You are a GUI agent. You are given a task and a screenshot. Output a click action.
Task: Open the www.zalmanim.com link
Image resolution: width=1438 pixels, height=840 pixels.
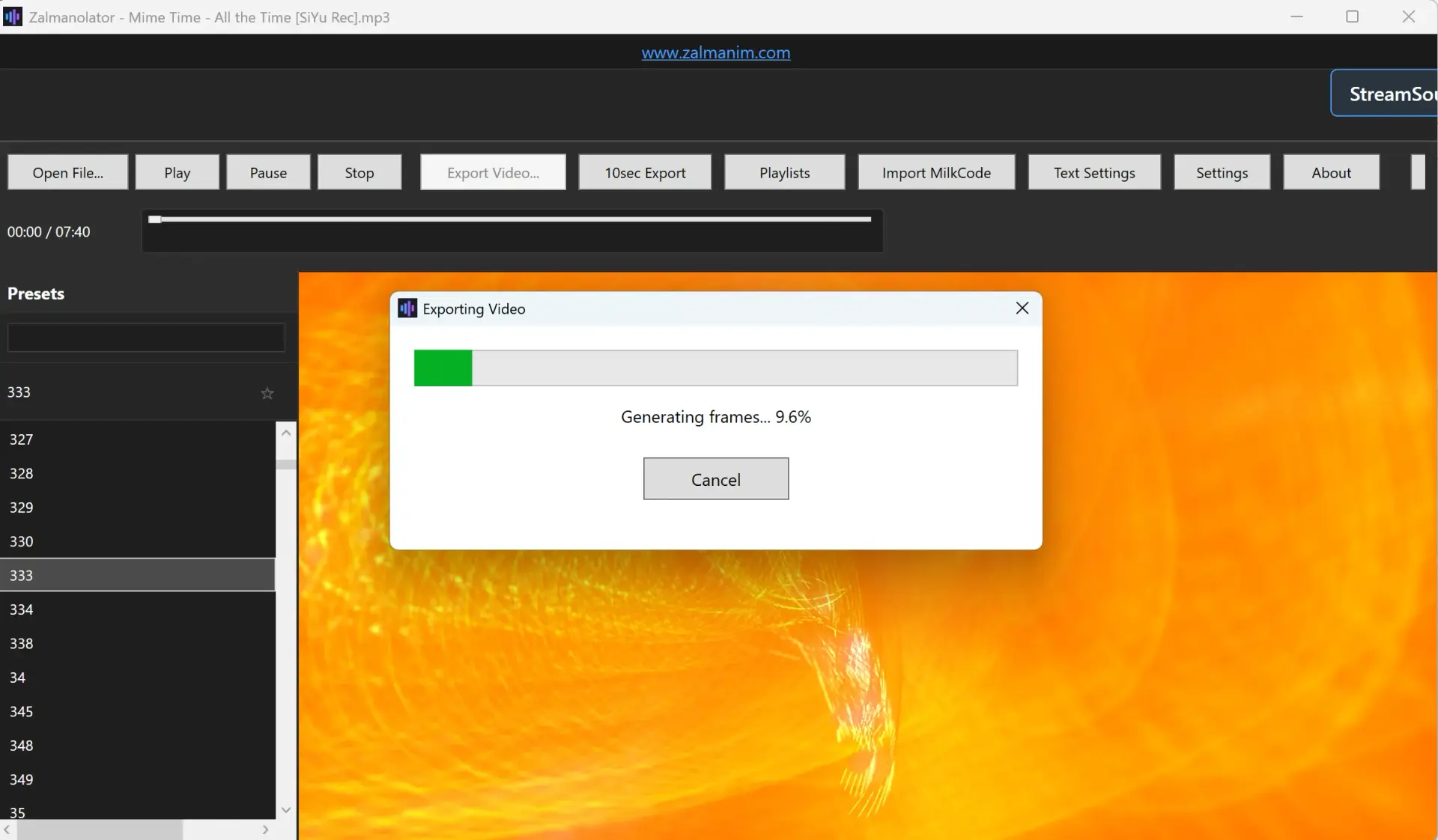tap(715, 52)
